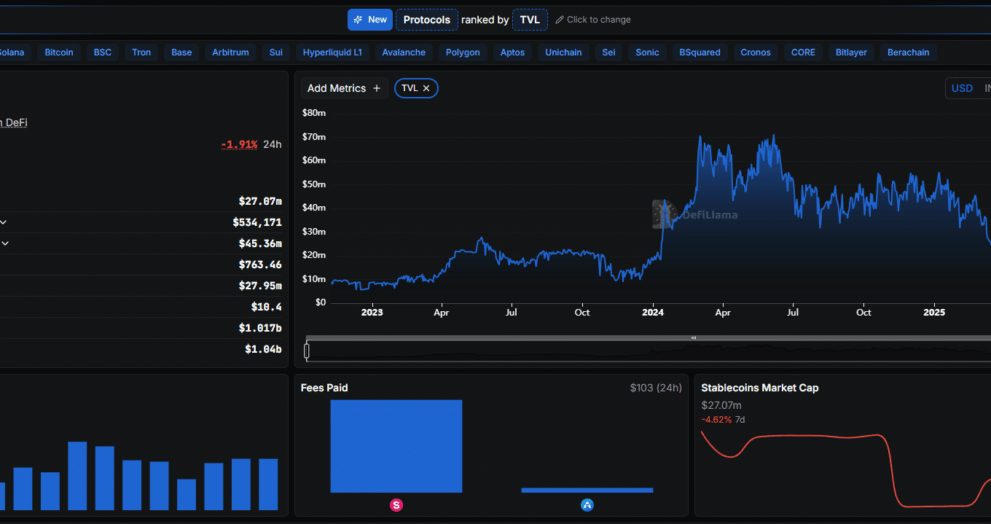
Task: Switch to the CORE chain
Action: (803, 52)
